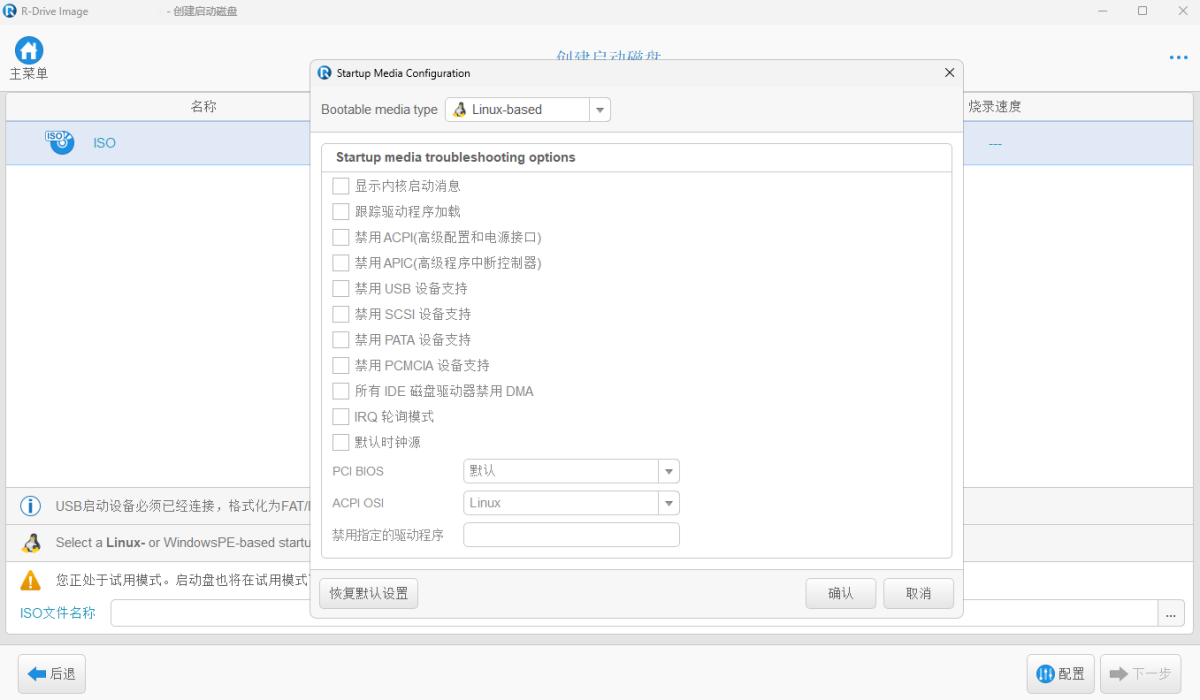Click the 配置 configuration button
Screen dimensions: 1200x700
tap(1060, 674)
